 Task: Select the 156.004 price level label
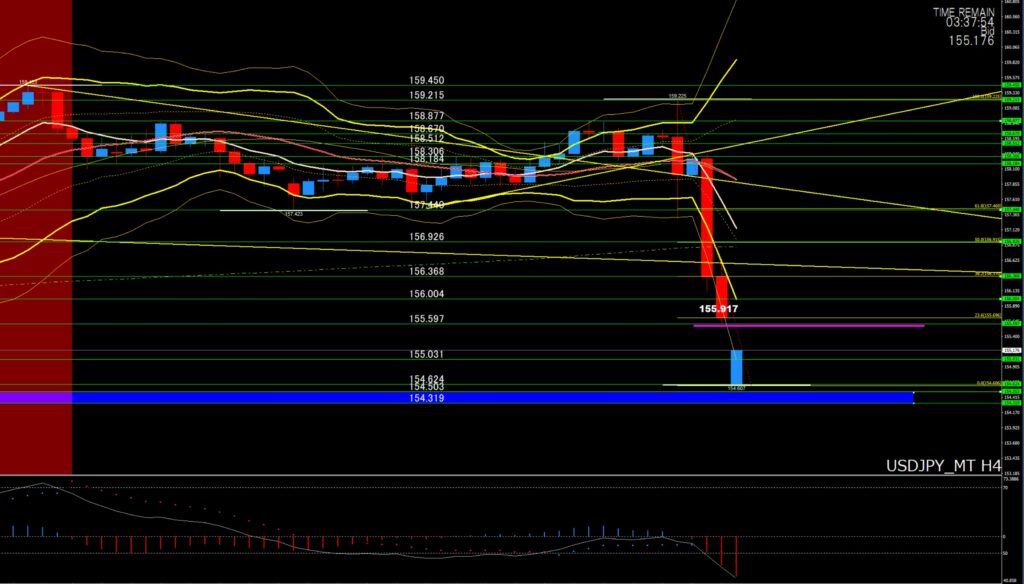click(x=427, y=295)
